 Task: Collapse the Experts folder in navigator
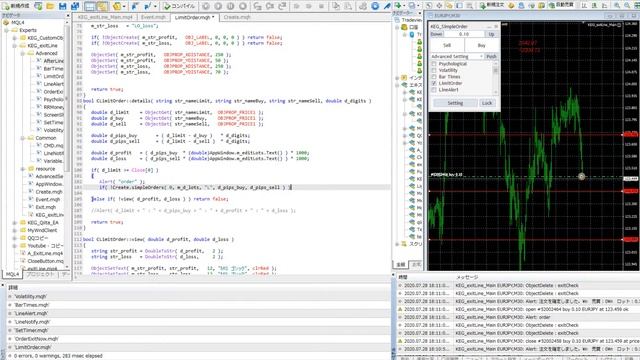[7, 30]
